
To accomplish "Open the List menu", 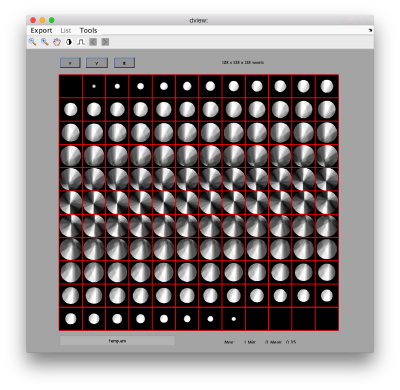I will coord(66,30).
